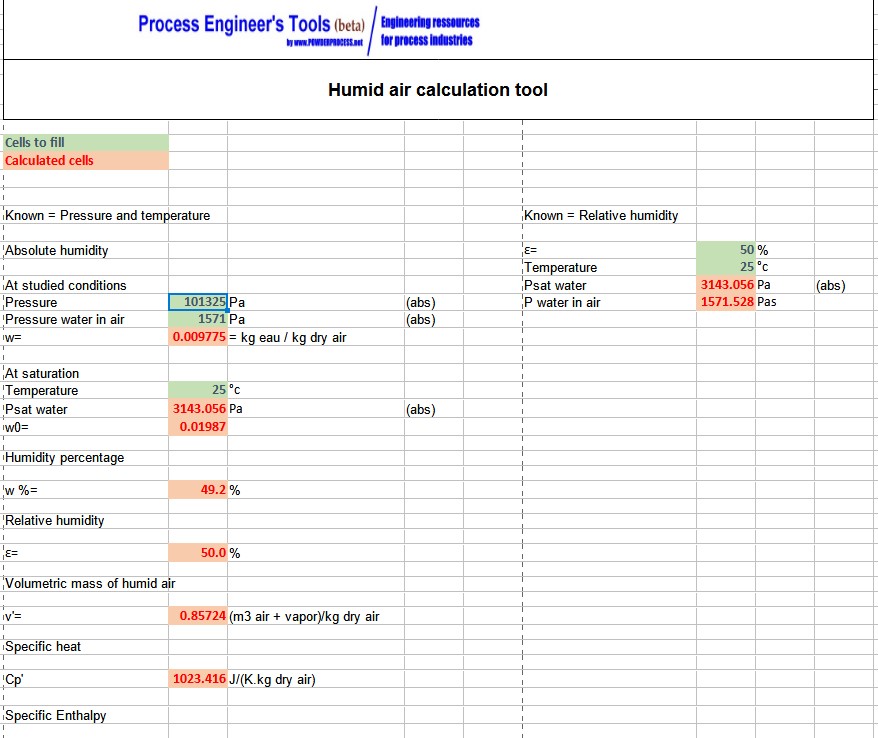This screenshot has height=738, width=878.
Task: Select the w0= 0.01987 cell
Action: click(x=200, y=427)
